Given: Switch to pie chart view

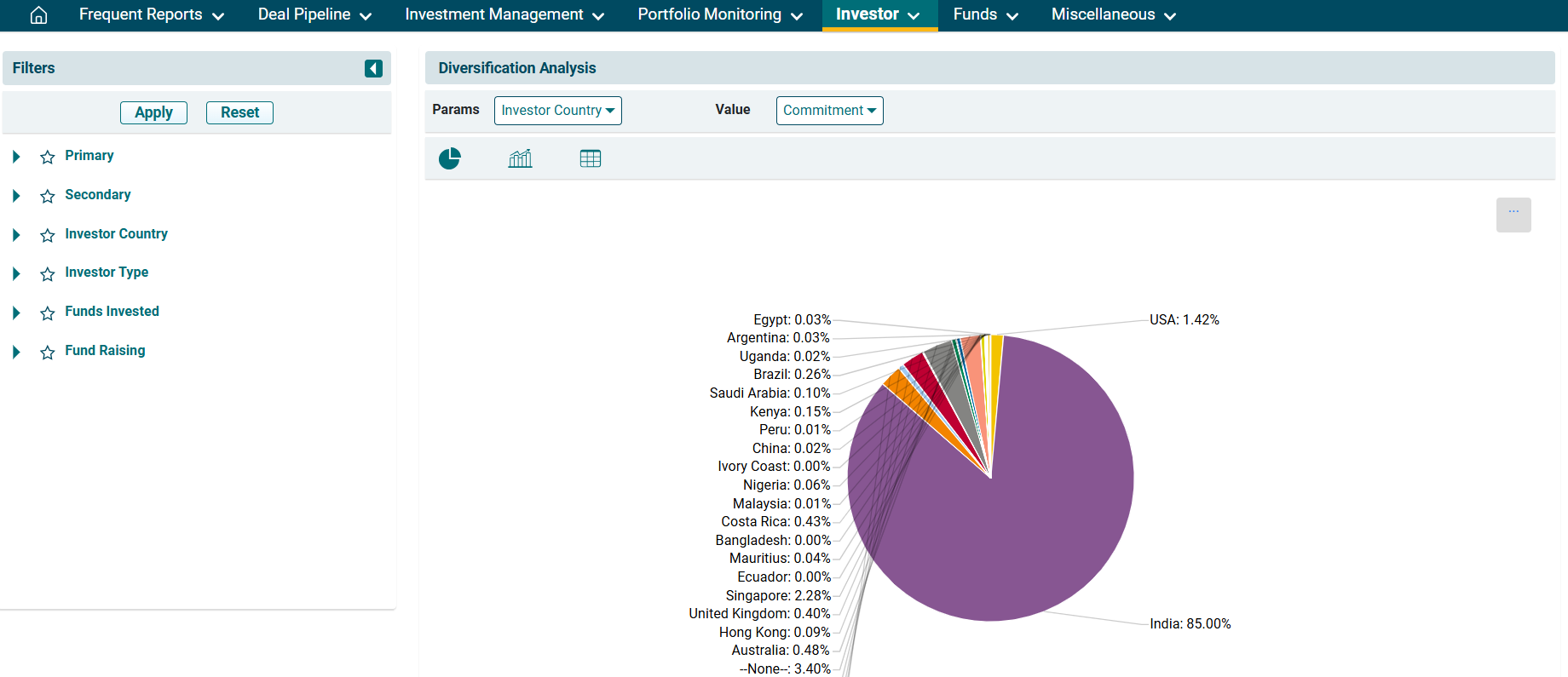Looking at the screenshot, I should [449, 158].
